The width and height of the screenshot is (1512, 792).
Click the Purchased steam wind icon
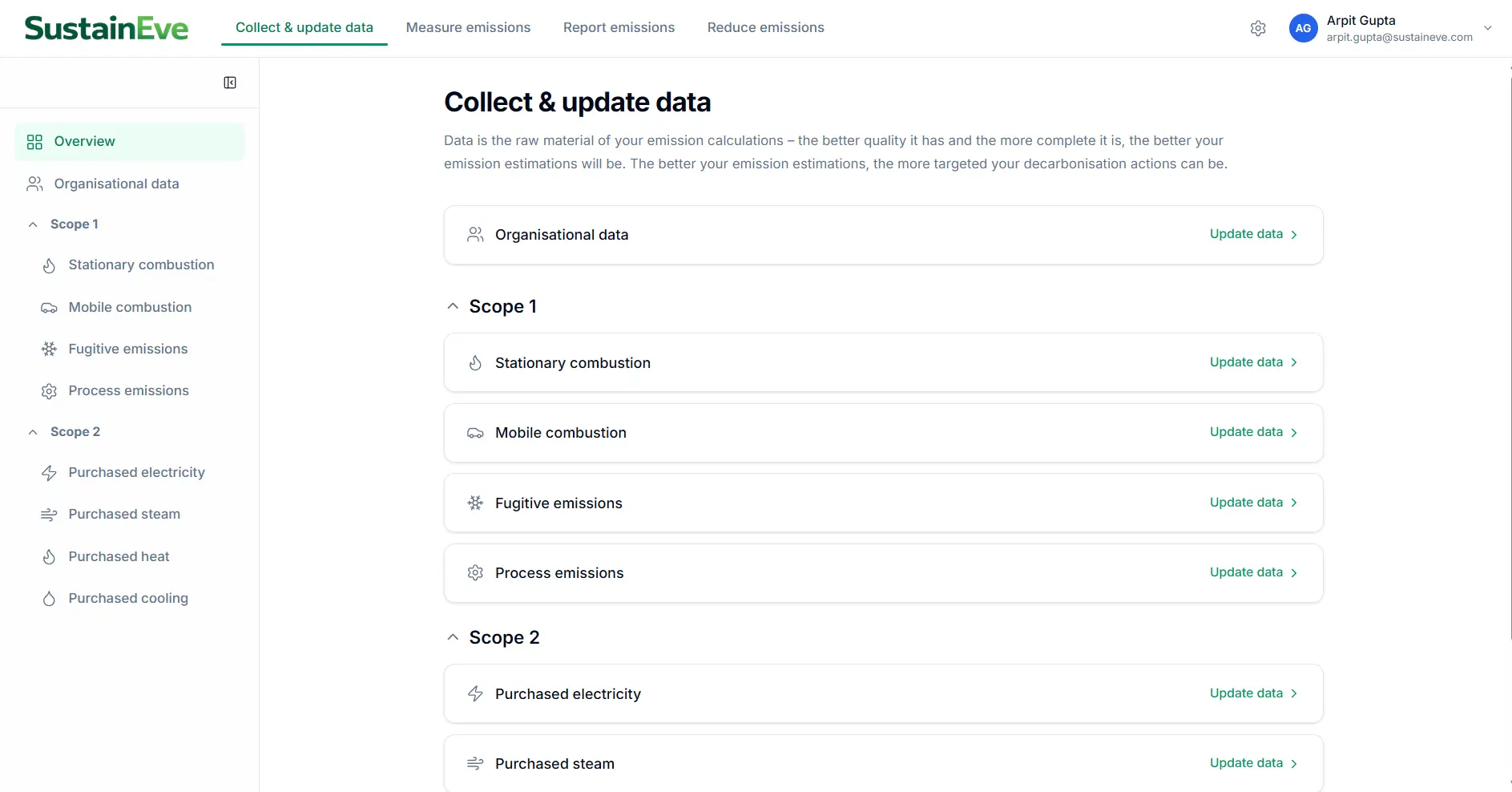point(49,515)
